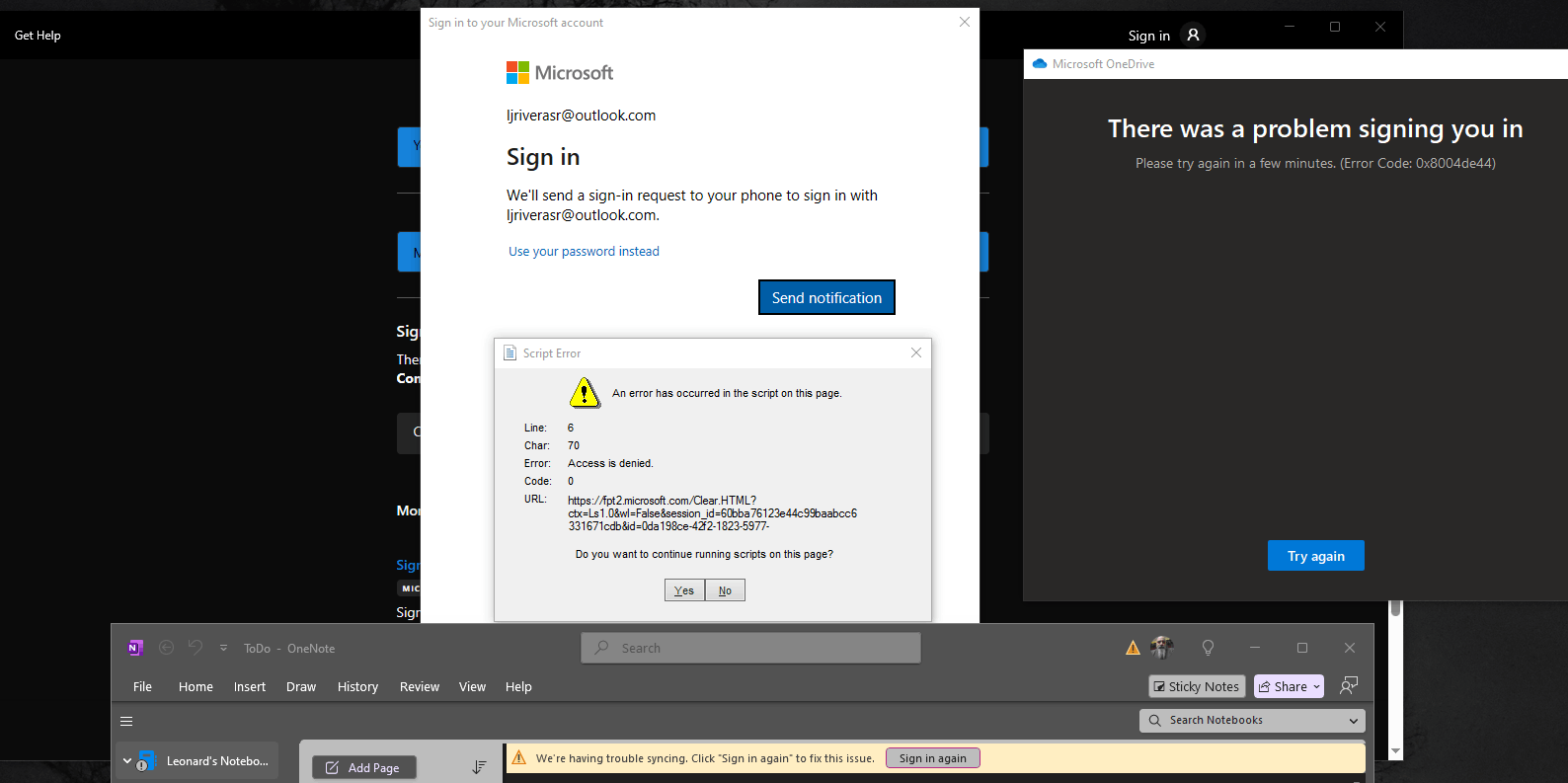Click Try again in OneDrive window
The width and height of the screenshot is (1568, 783).
(x=1316, y=556)
